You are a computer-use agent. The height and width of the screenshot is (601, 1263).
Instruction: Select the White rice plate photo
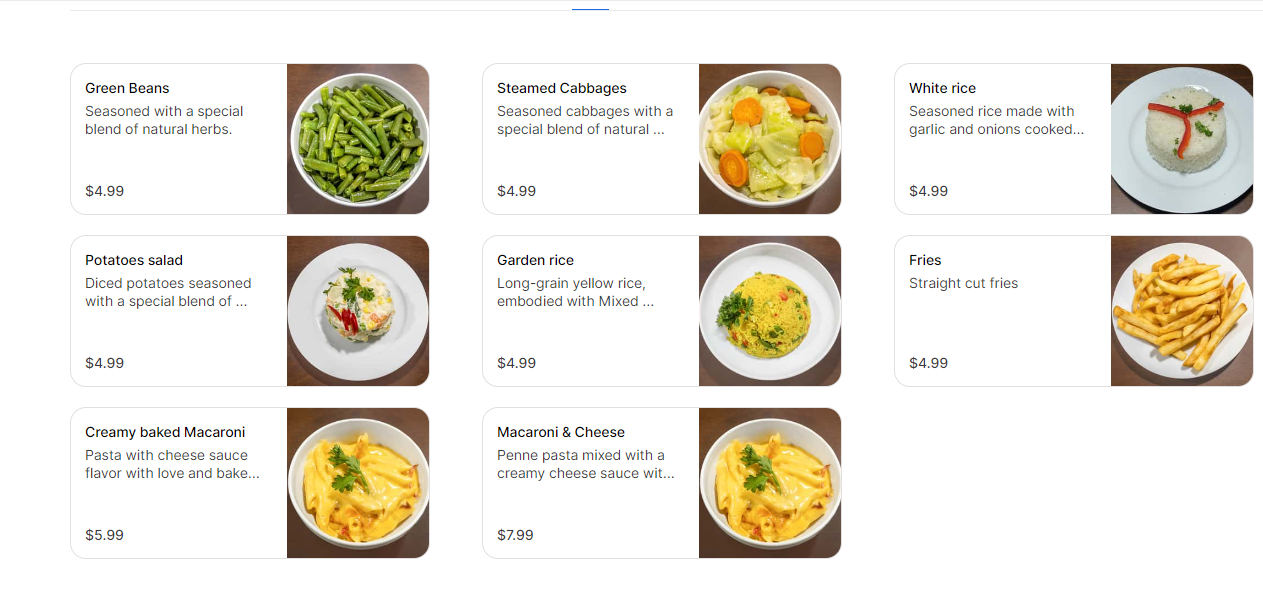(x=1182, y=139)
